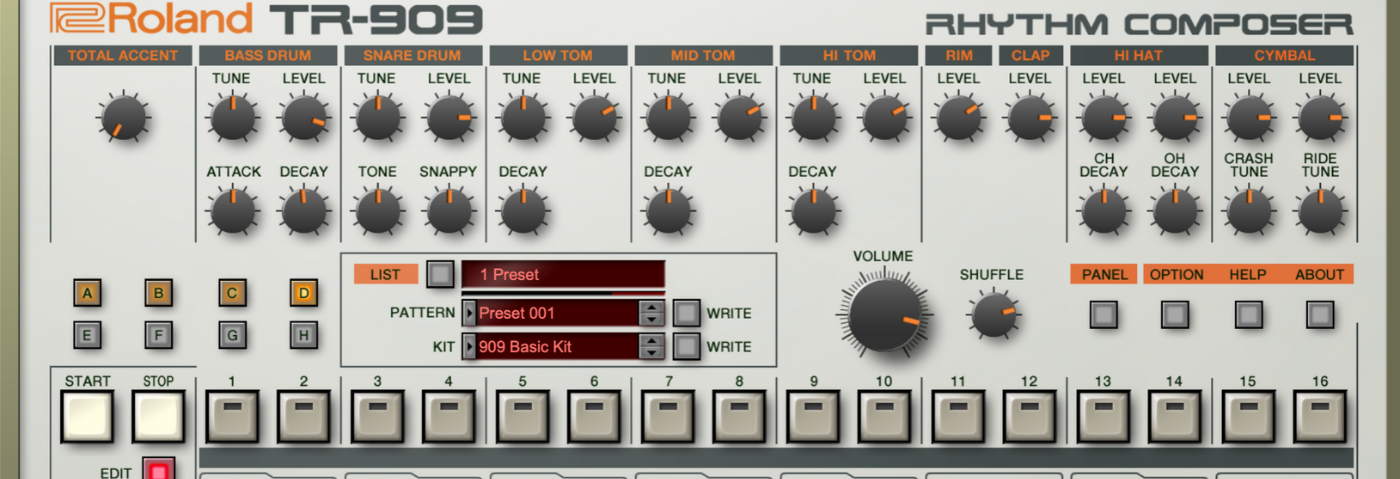Screen dimensions: 1400x479
Task: Click the Low Tom Level knob
Action: coord(594,118)
